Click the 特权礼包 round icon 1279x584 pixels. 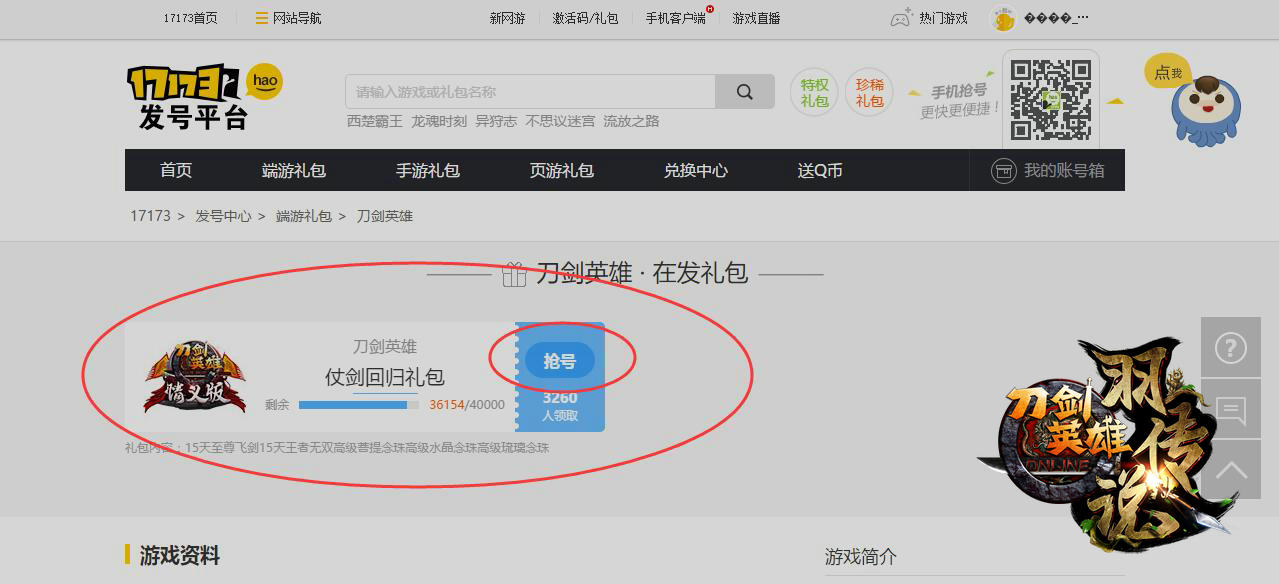[x=814, y=93]
